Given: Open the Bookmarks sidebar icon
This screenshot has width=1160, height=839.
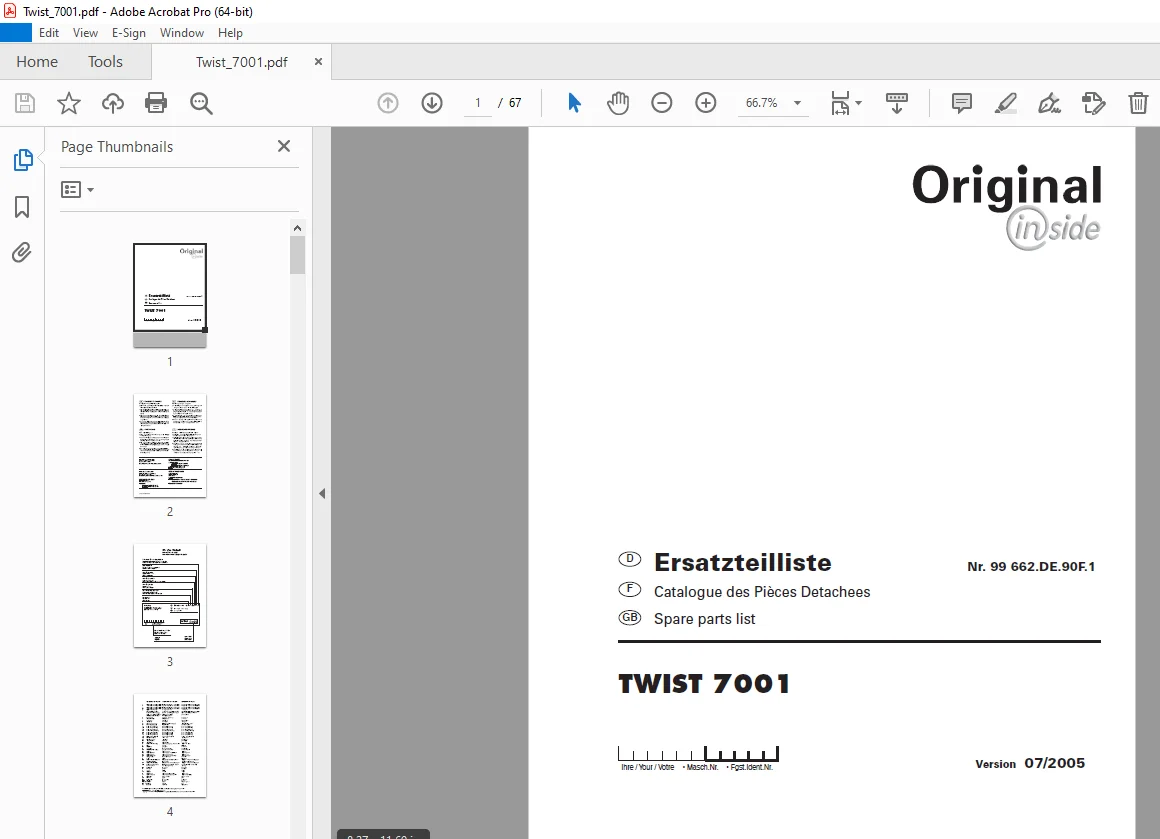Looking at the screenshot, I should (22, 206).
